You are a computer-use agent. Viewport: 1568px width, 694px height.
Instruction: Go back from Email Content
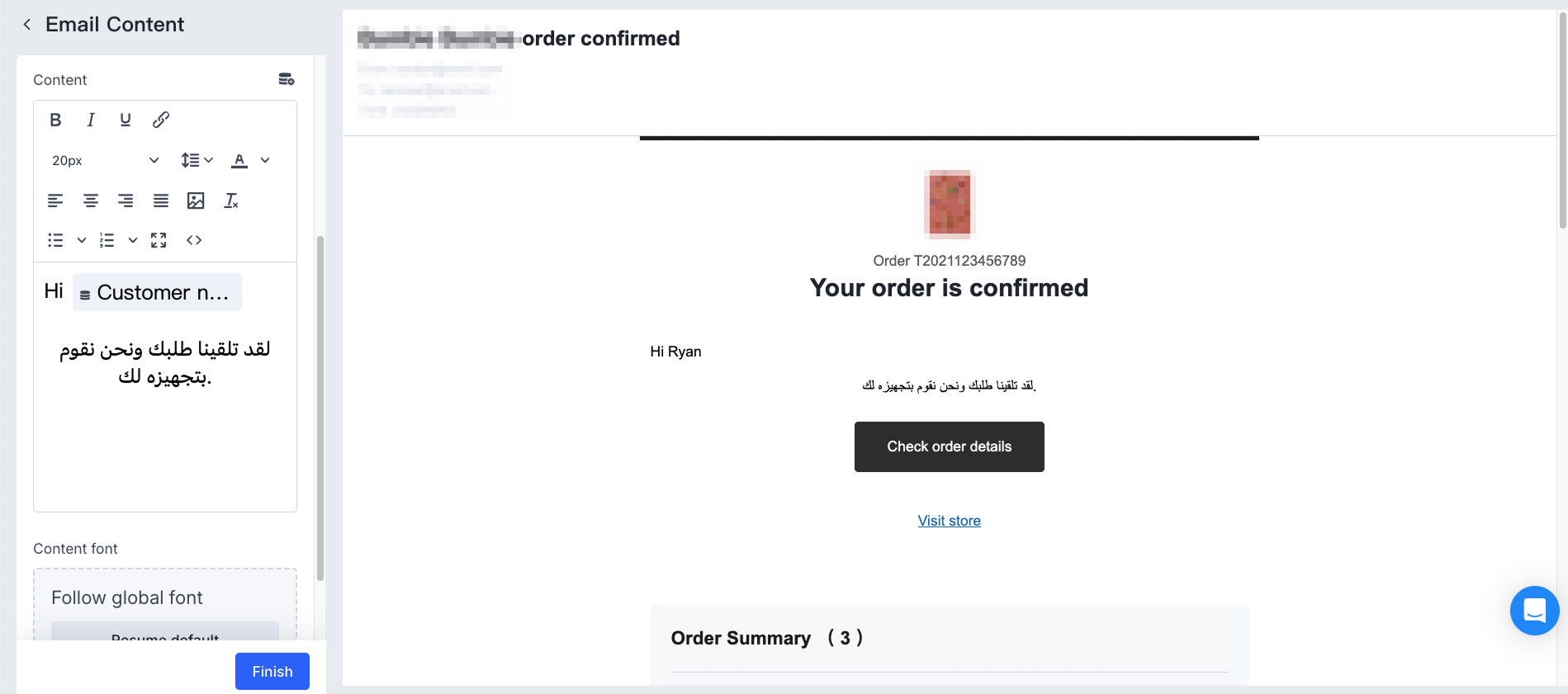[x=27, y=25]
